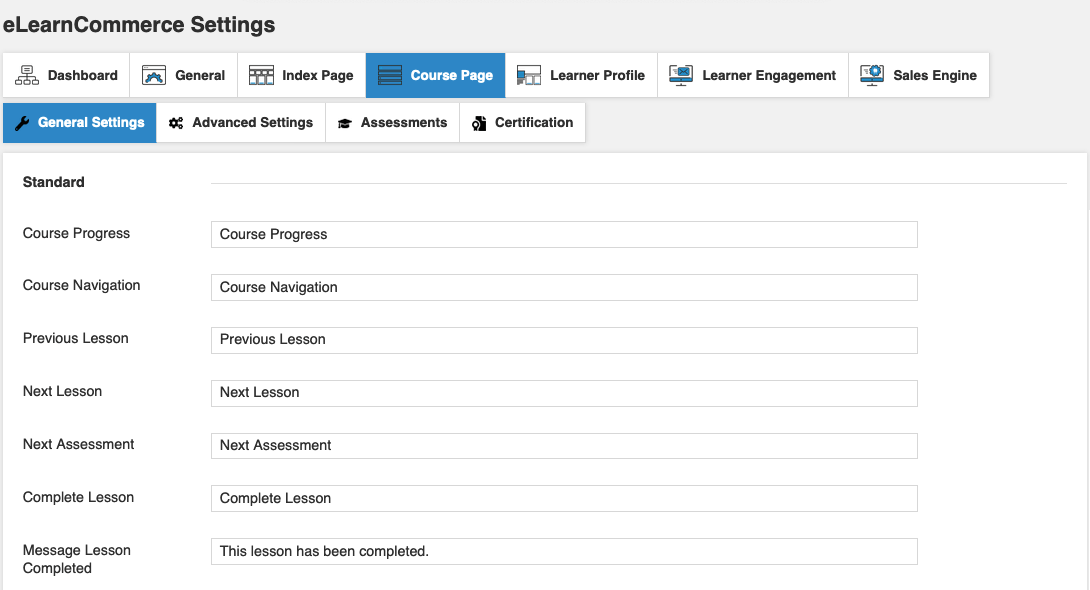Switch to the Advanced Settings sub-tab

pyautogui.click(x=241, y=122)
